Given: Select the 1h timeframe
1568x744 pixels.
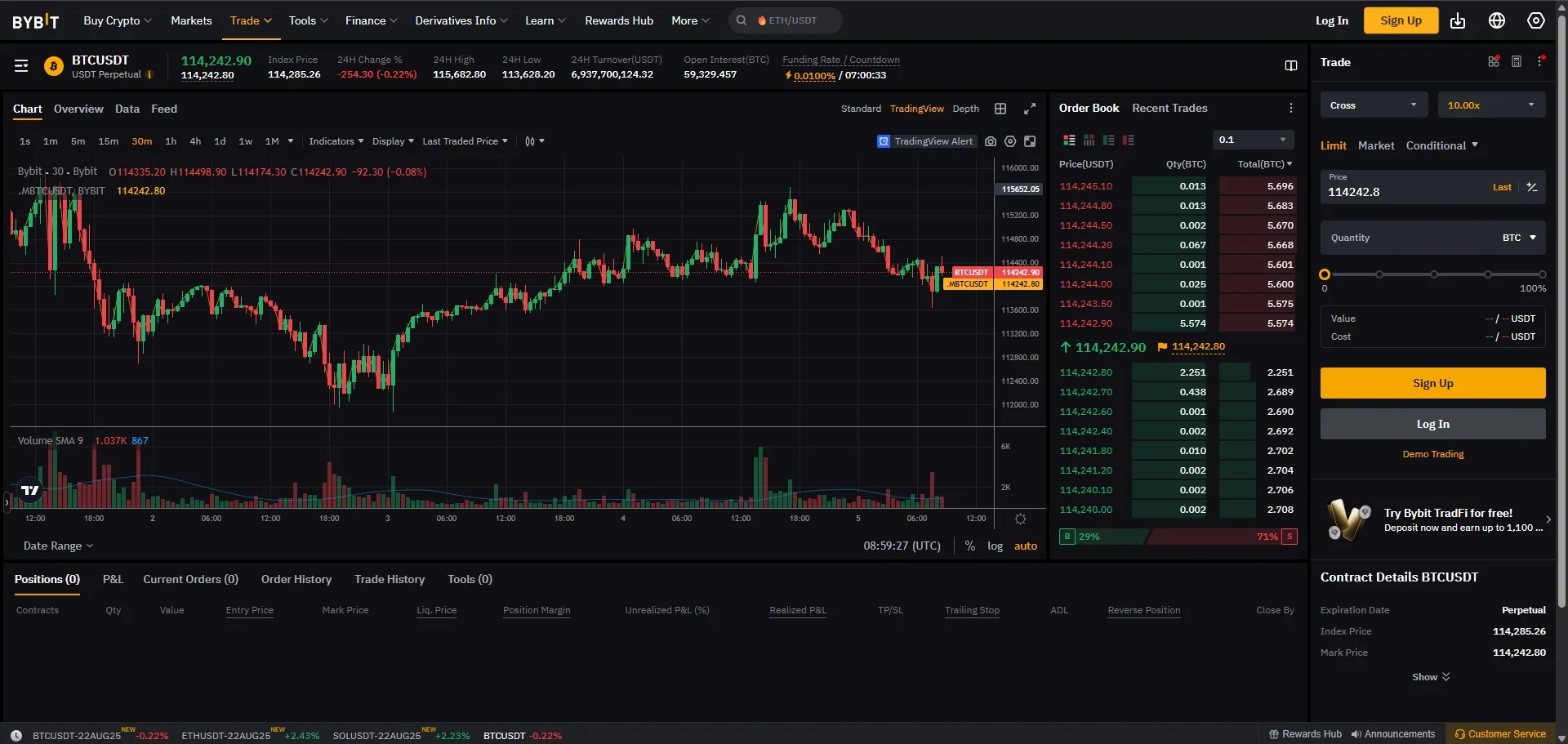Looking at the screenshot, I should pos(171,141).
